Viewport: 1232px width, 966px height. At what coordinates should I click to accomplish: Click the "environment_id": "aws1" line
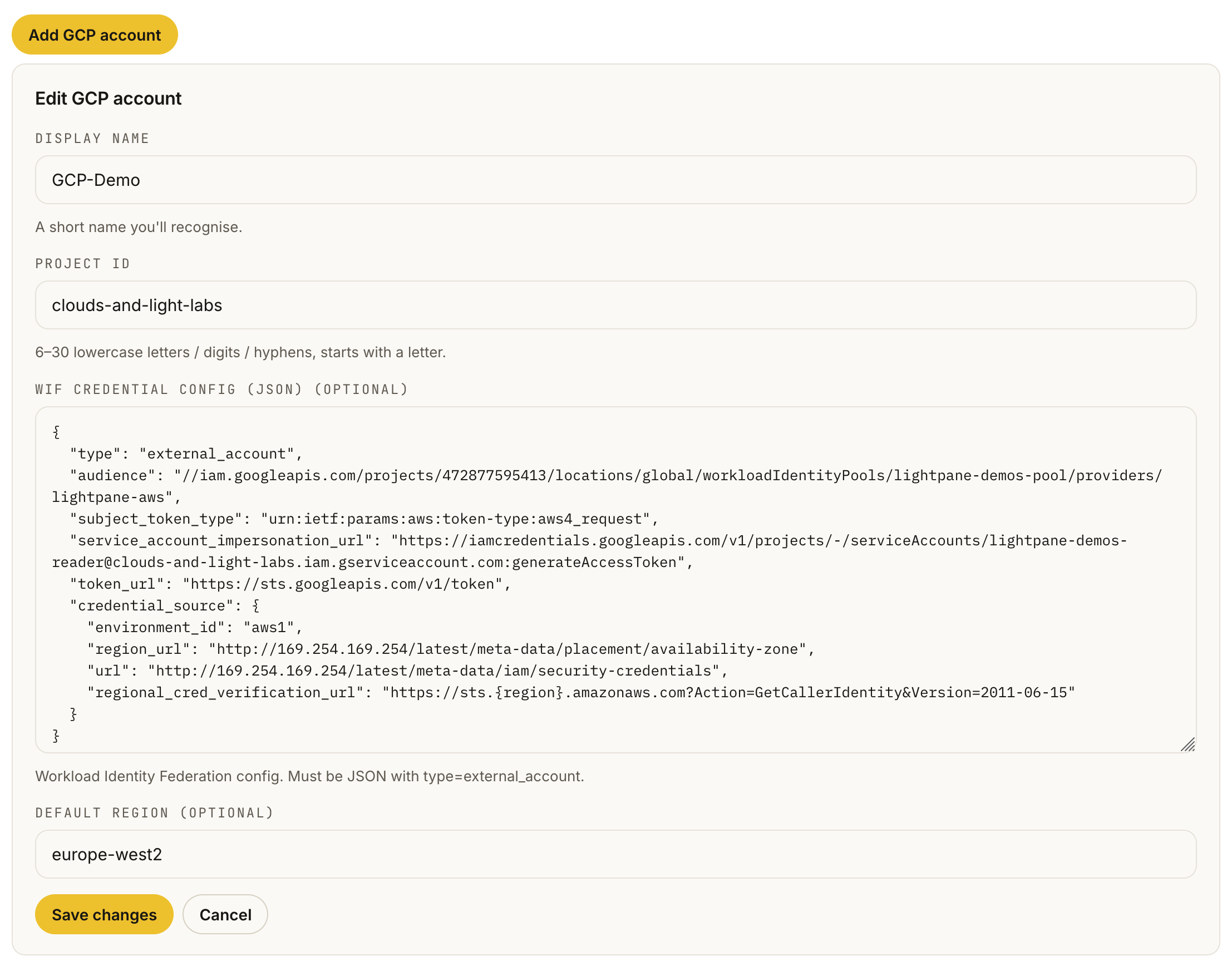[195, 627]
